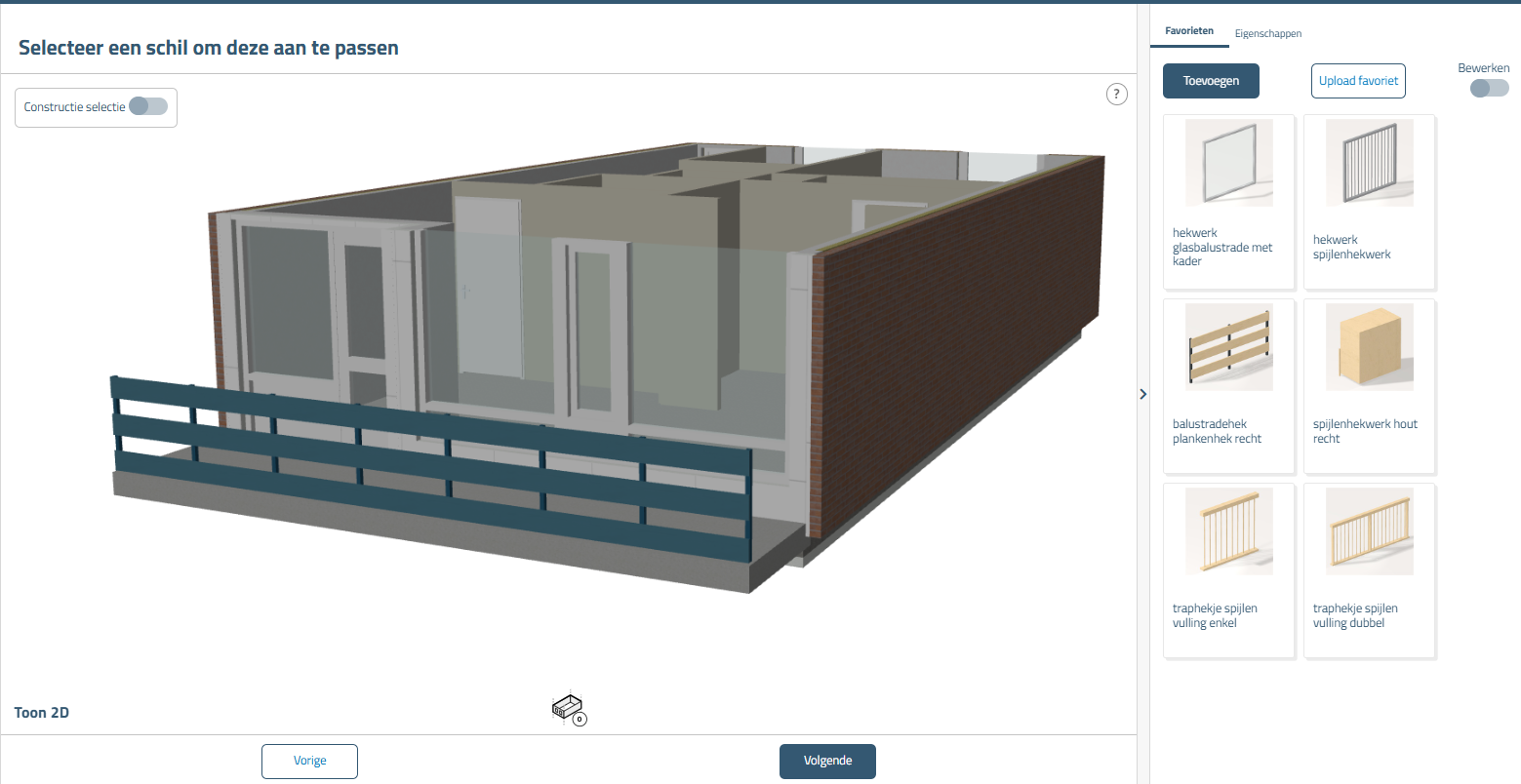Choose the balustradehek plankenhek recht icon
Screen dimensions: 1521x784
pyautogui.click(x=1228, y=347)
